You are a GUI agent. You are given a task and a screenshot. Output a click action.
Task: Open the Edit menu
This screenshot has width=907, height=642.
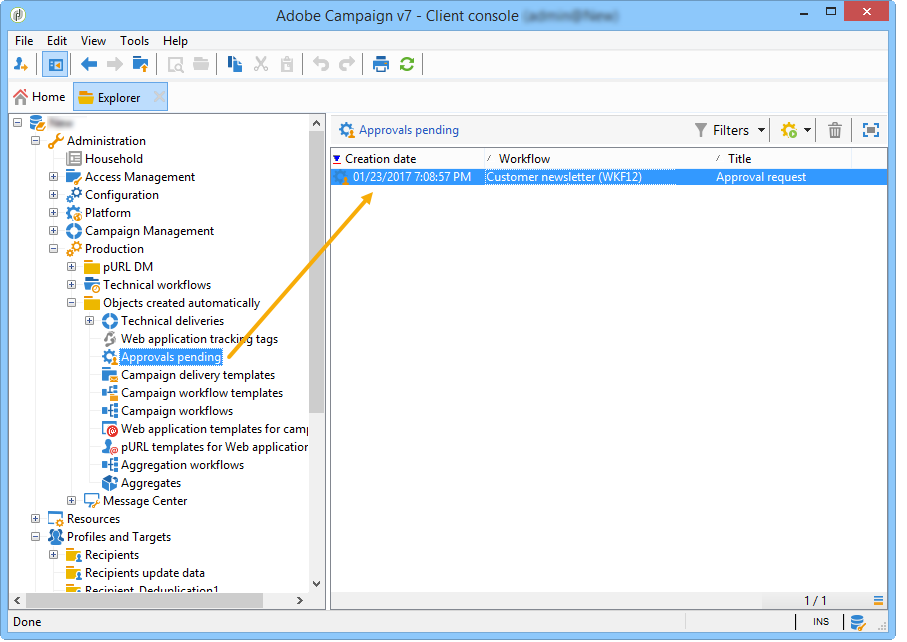click(x=57, y=41)
